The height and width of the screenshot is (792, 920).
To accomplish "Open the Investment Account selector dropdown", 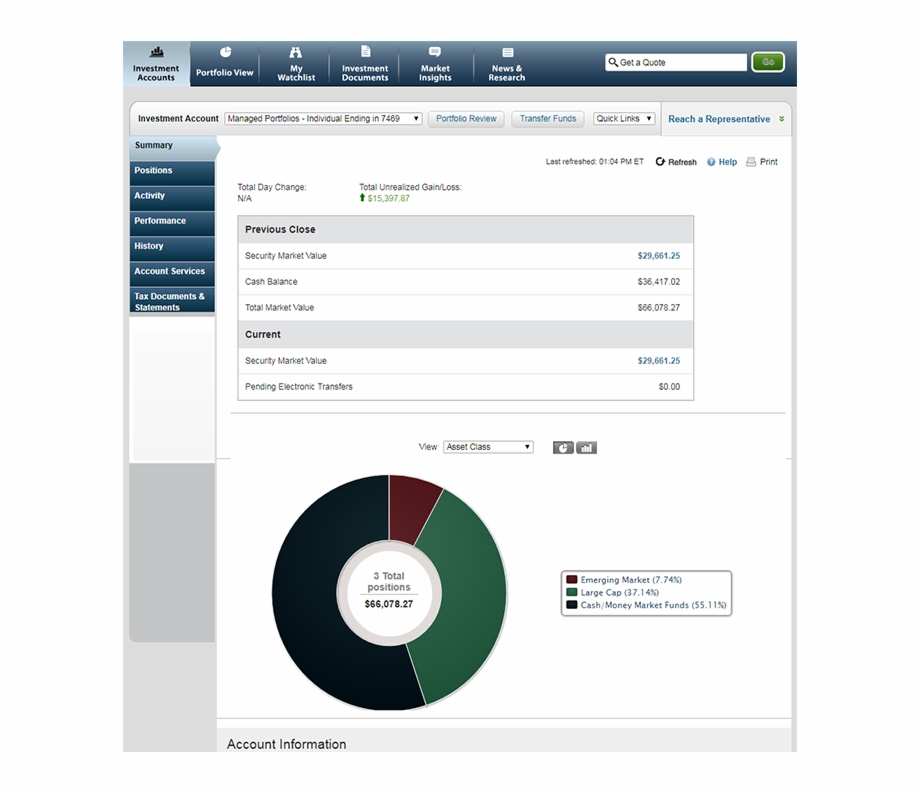I will click(323, 119).
